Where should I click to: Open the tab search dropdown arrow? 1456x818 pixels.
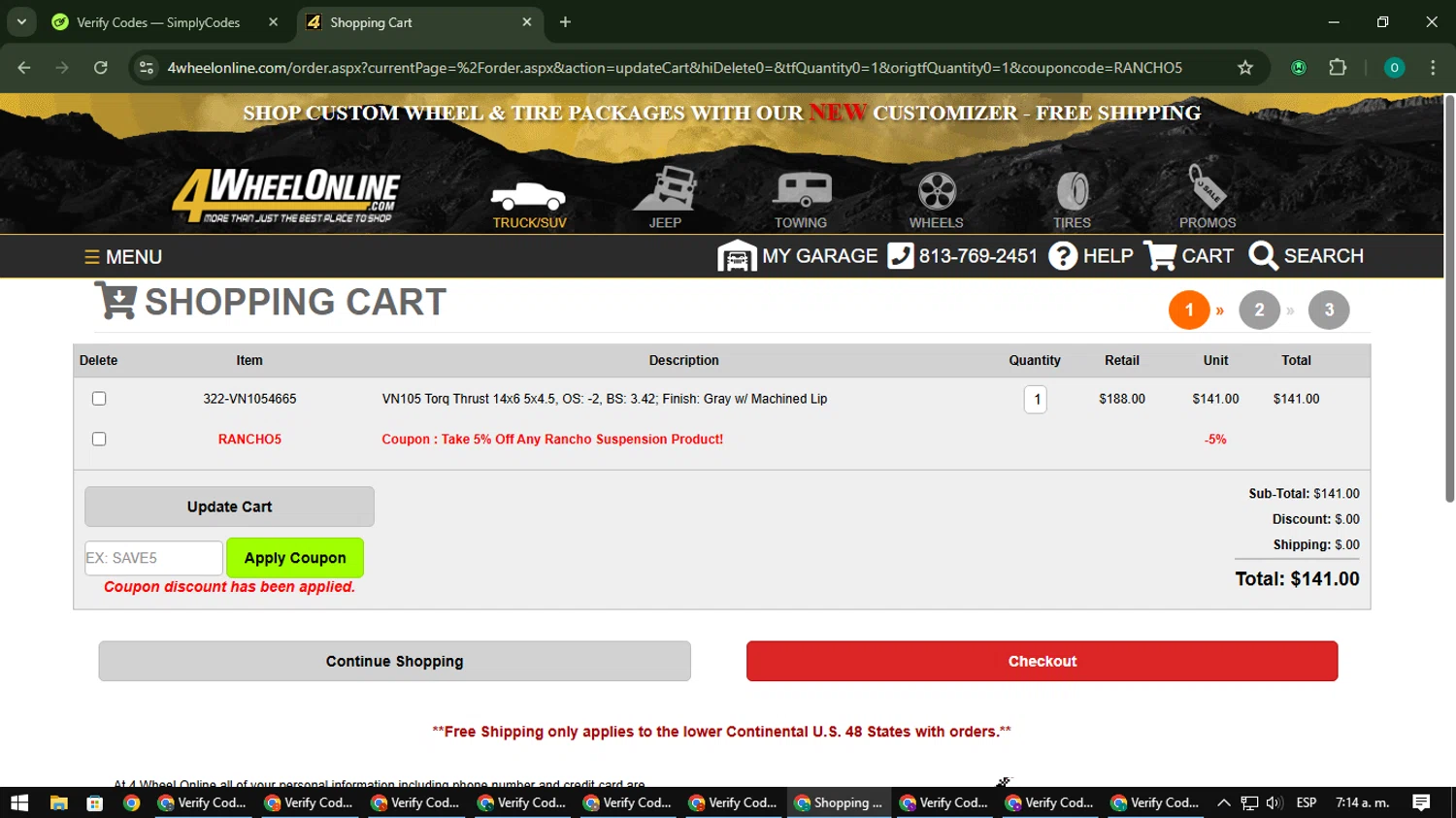click(x=21, y=22)
